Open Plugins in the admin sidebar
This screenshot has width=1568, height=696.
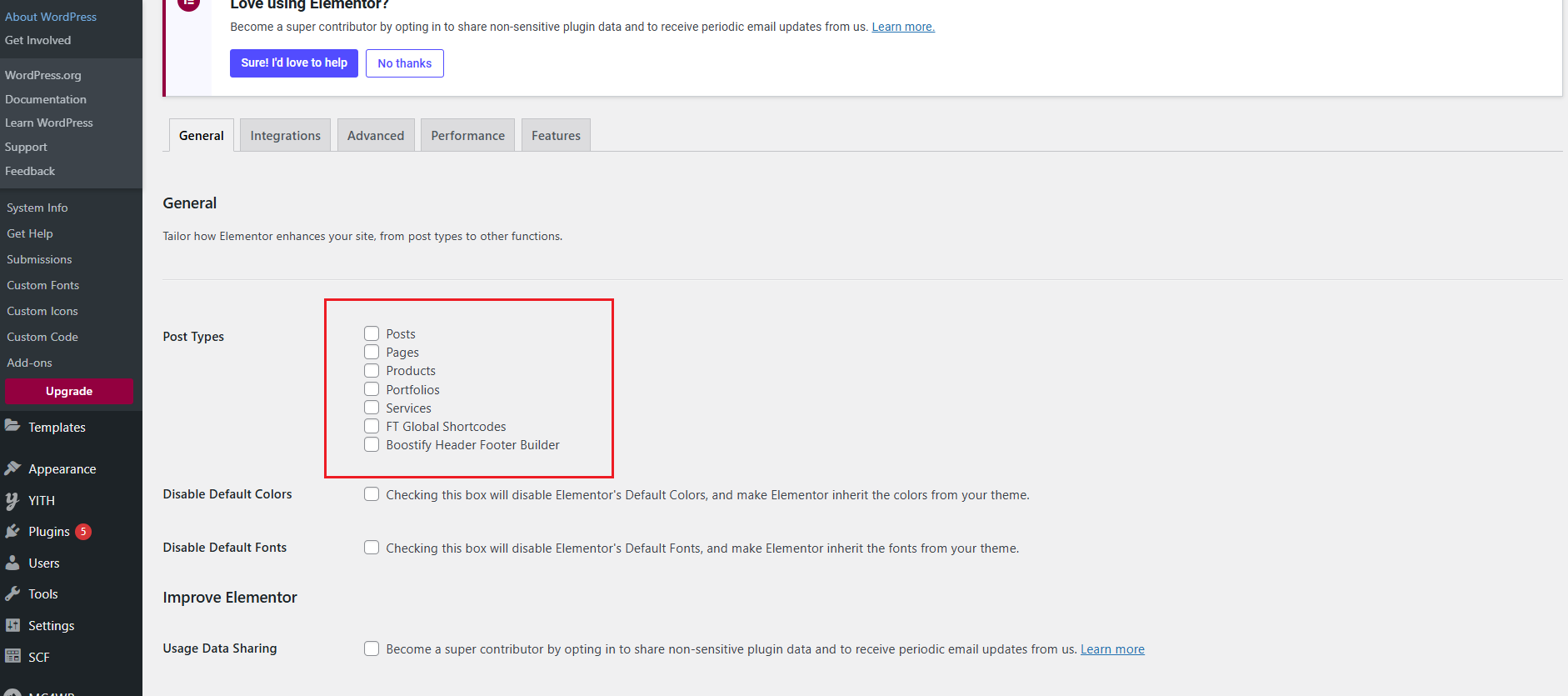49,531
